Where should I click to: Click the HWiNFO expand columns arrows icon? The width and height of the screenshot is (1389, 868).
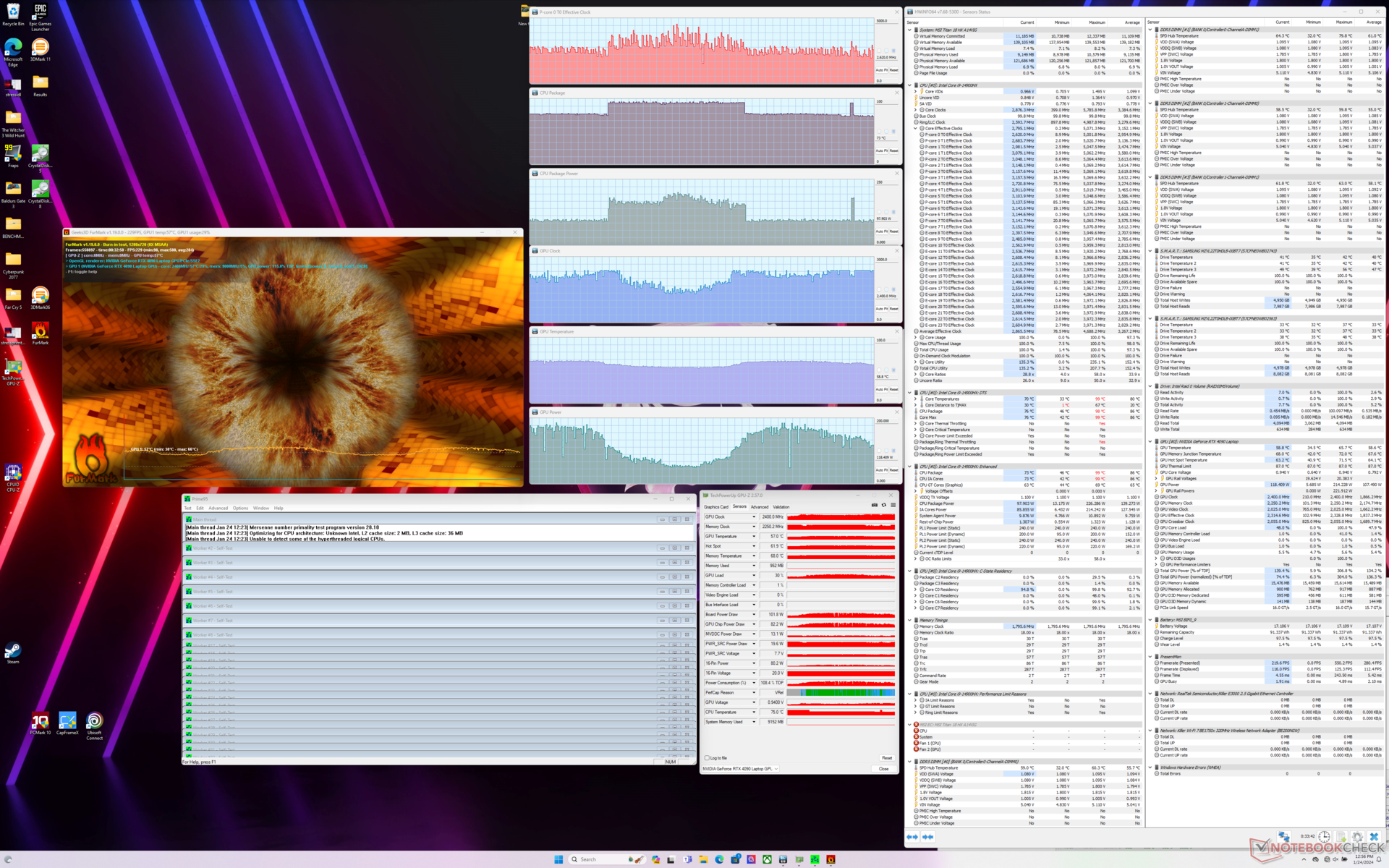click(912, 837)
